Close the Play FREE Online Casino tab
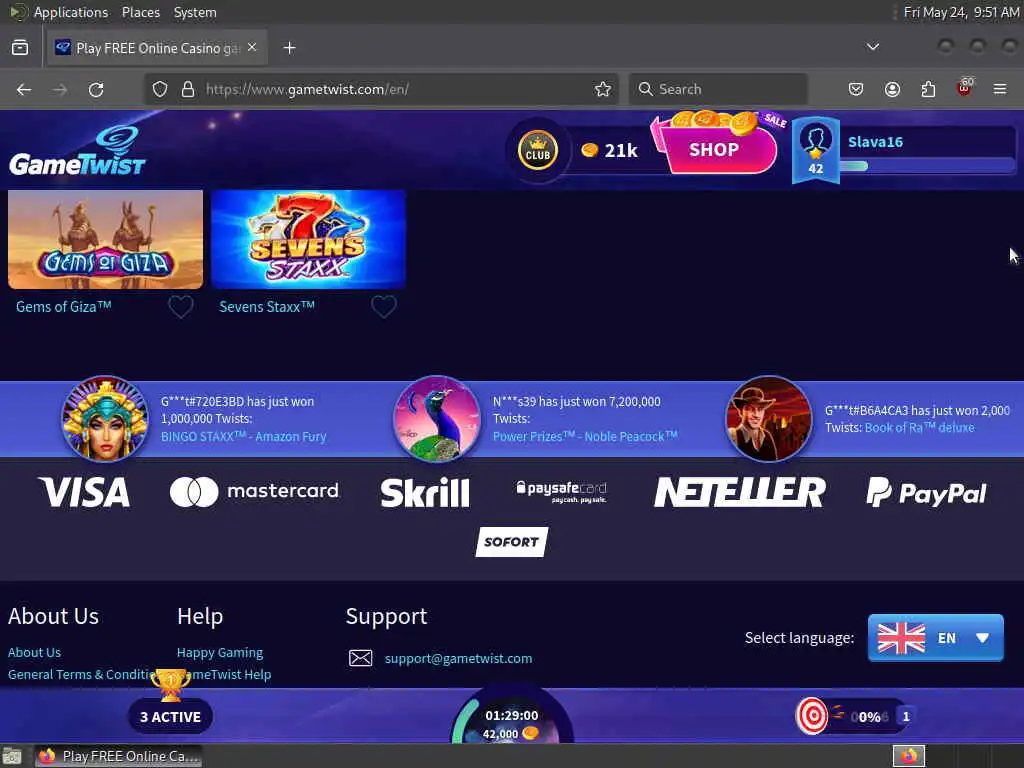This screenshot has height=768, width=1024. tap(252, 48)
